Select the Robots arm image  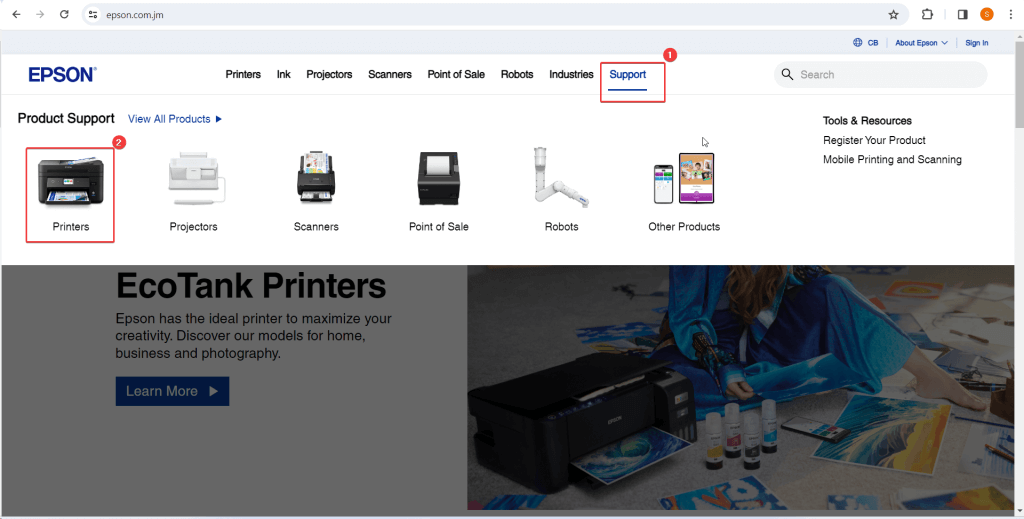pos(560,178)
